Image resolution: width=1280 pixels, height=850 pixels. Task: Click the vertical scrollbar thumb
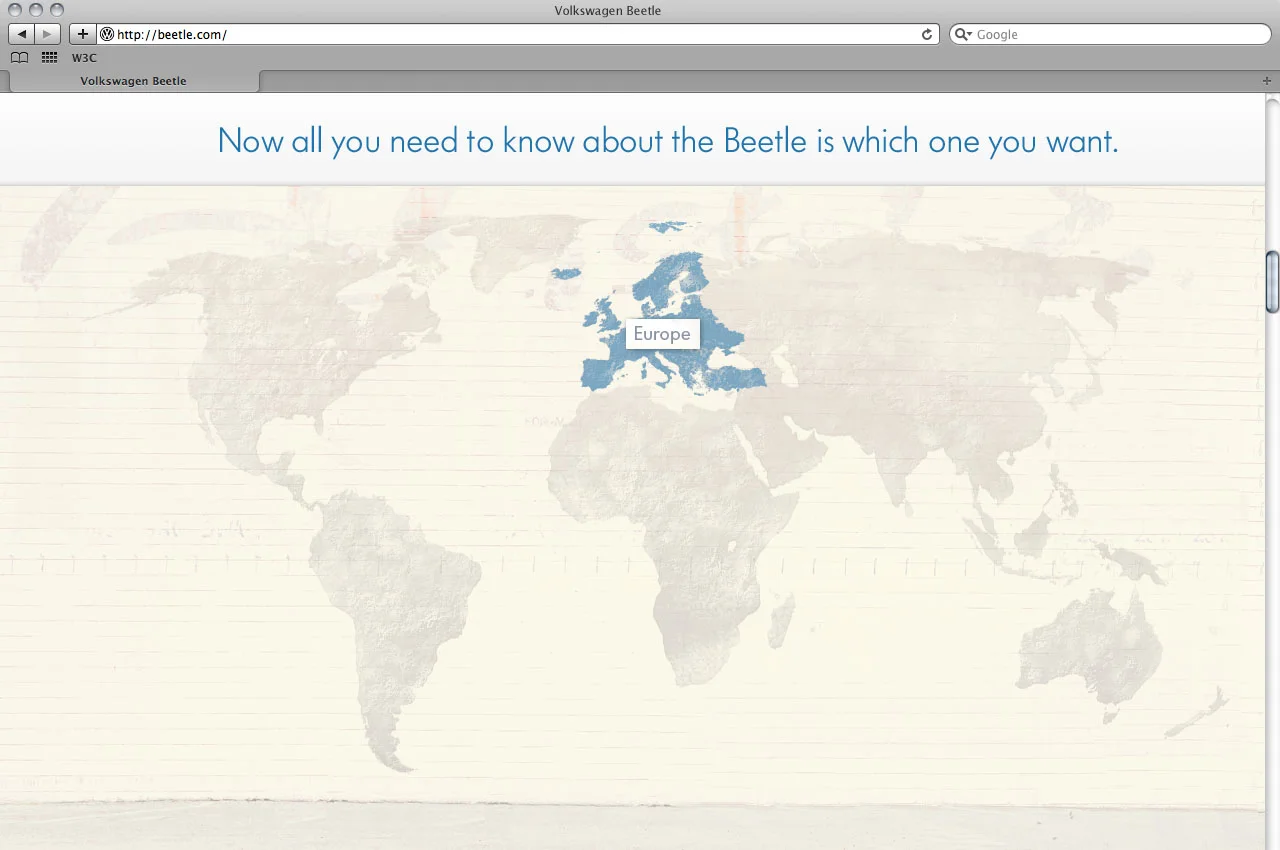[x=1272, y=283]
